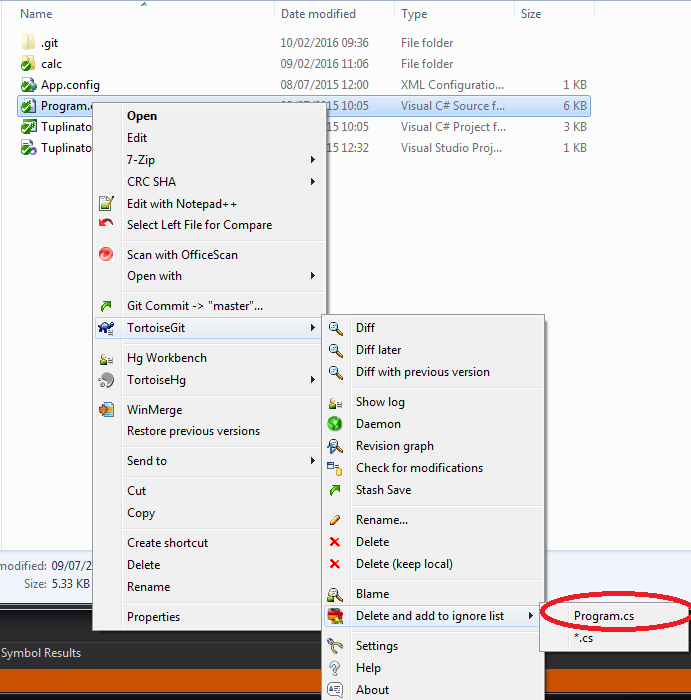Click the red OfficeScan icon
This screenshot has width=691, height=700.
(x=106, y=254)
